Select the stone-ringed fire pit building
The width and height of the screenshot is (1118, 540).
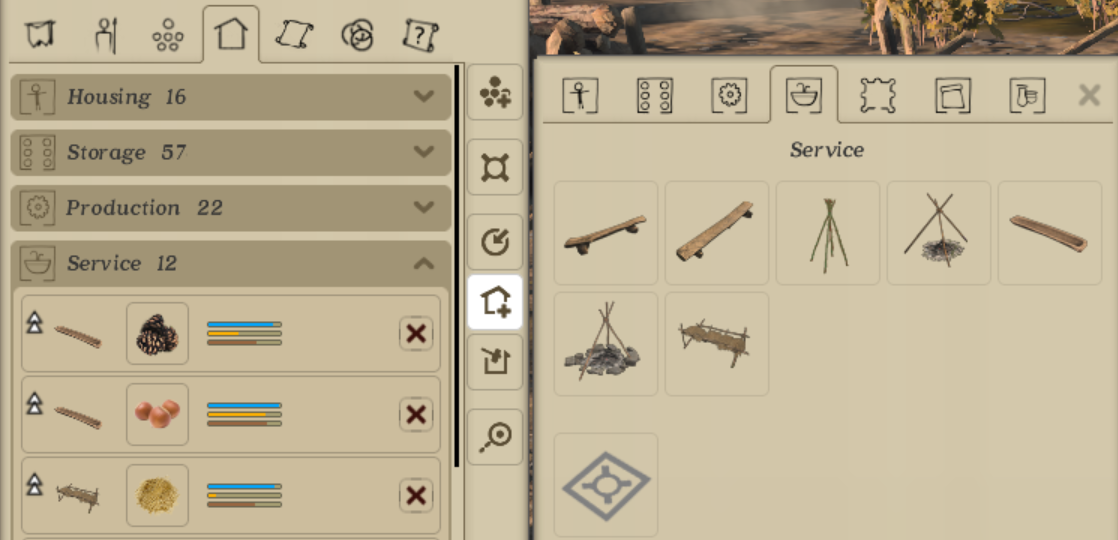[x=605, y=344]
